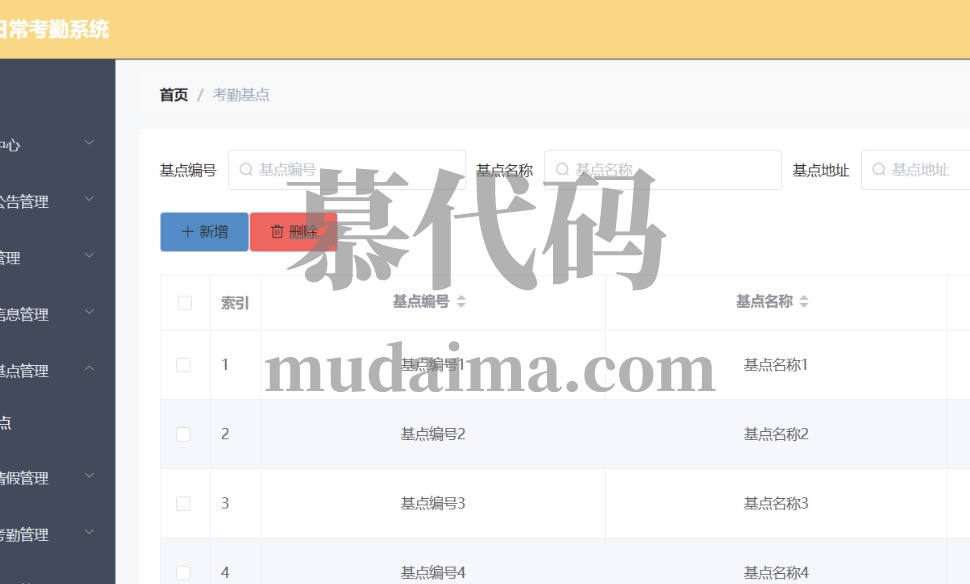Click the magnifier icon in 基点名称 field
The width and height of the screenshot is (970, 584).
(x=563, y=170)
